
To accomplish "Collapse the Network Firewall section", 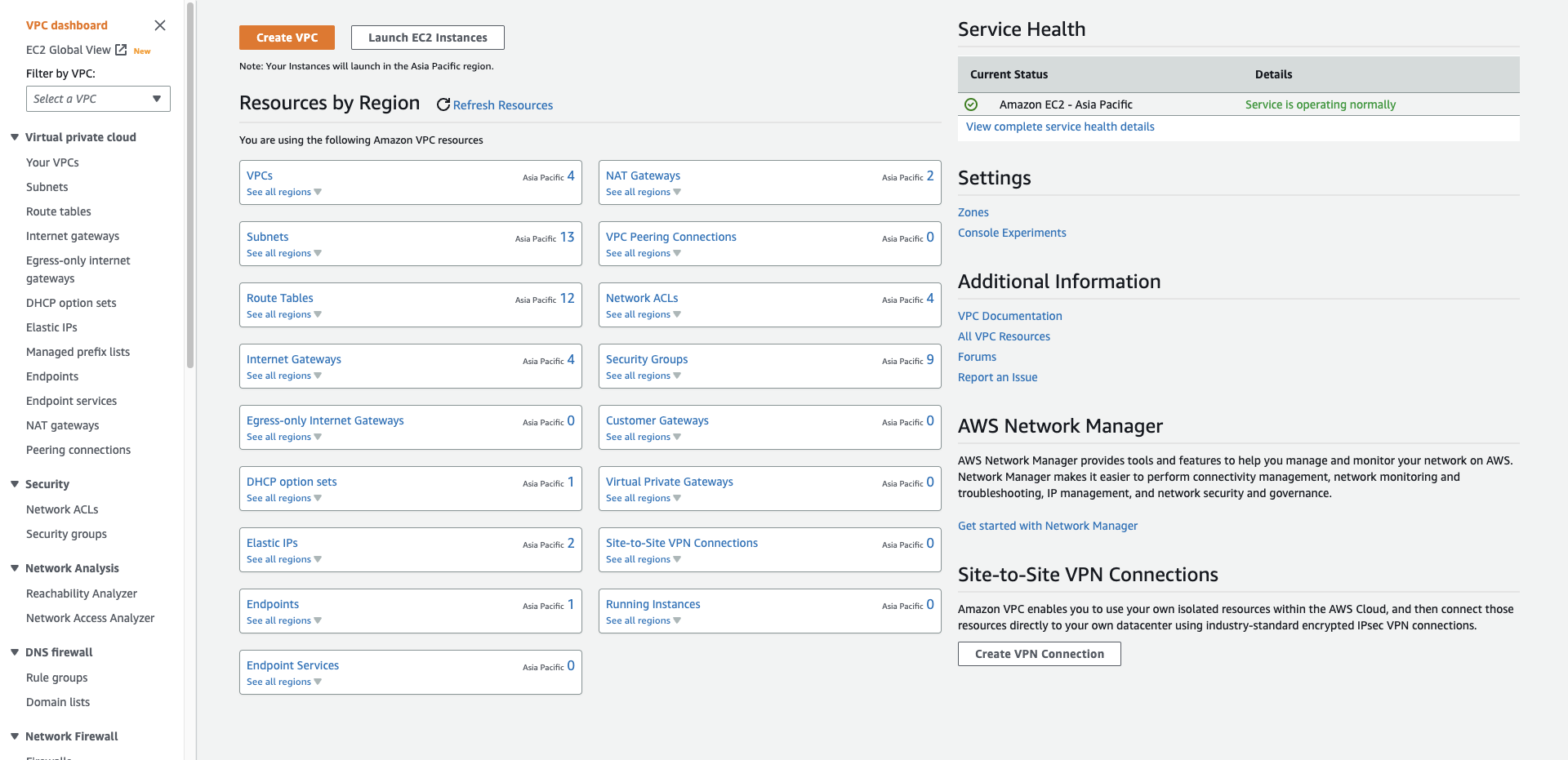I will click(15, 736).
